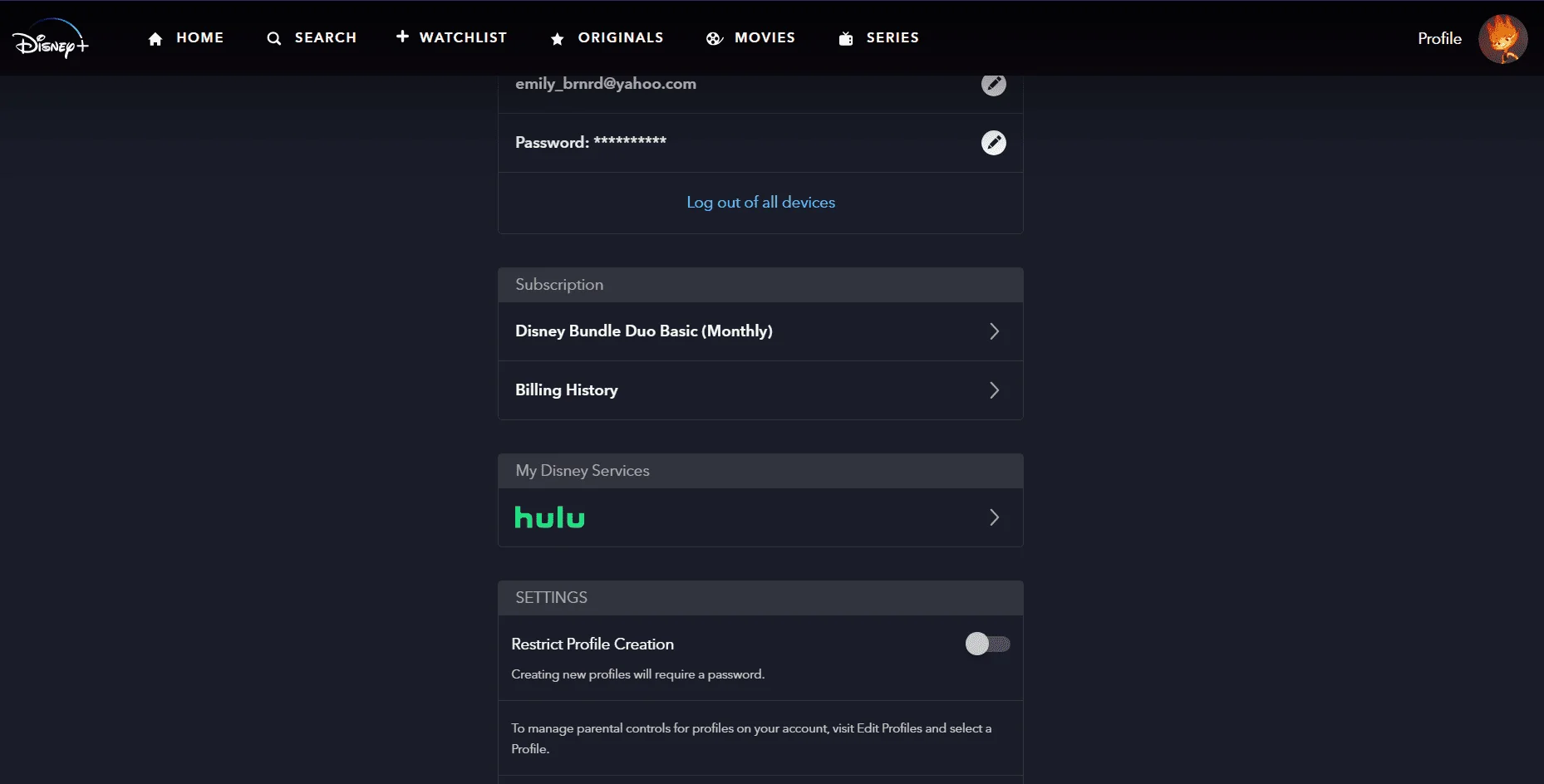This screenshot has height=784, width=1544.
Task: Open WATCHLIST in navigation bar
Action: (x=463, y=37)
